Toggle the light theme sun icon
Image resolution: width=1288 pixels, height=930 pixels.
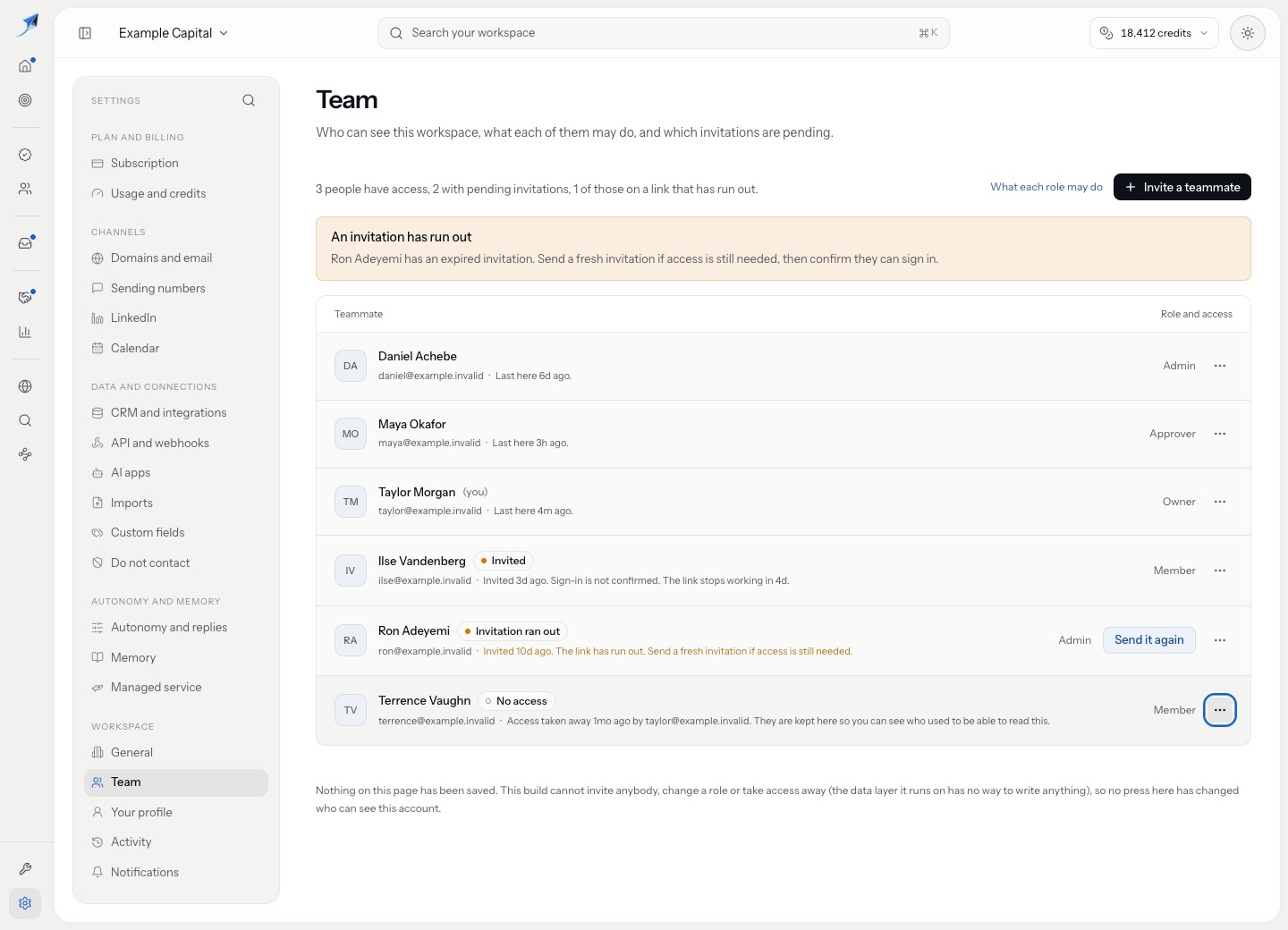click(1248, 33)
